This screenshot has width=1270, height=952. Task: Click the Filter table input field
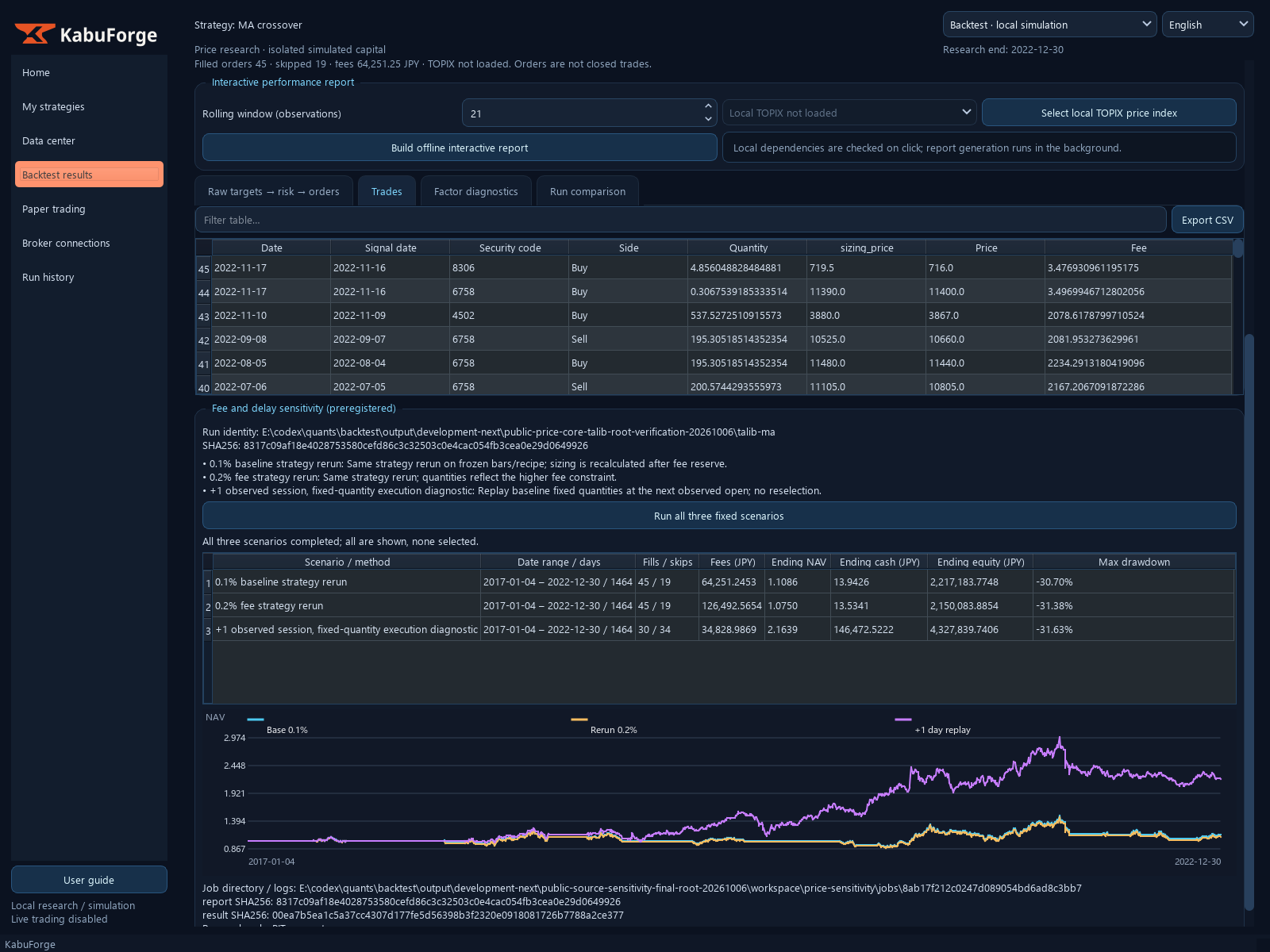[680, 220]
